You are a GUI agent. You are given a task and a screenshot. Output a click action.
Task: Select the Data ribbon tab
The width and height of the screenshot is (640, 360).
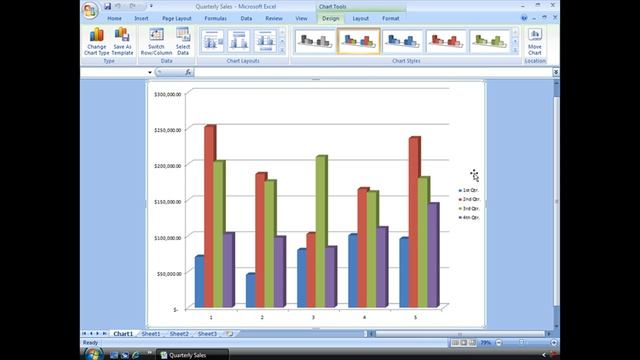coord(246,18)
